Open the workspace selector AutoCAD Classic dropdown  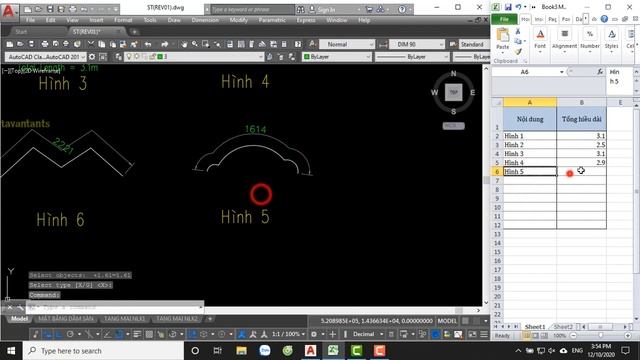click(46, 57)
